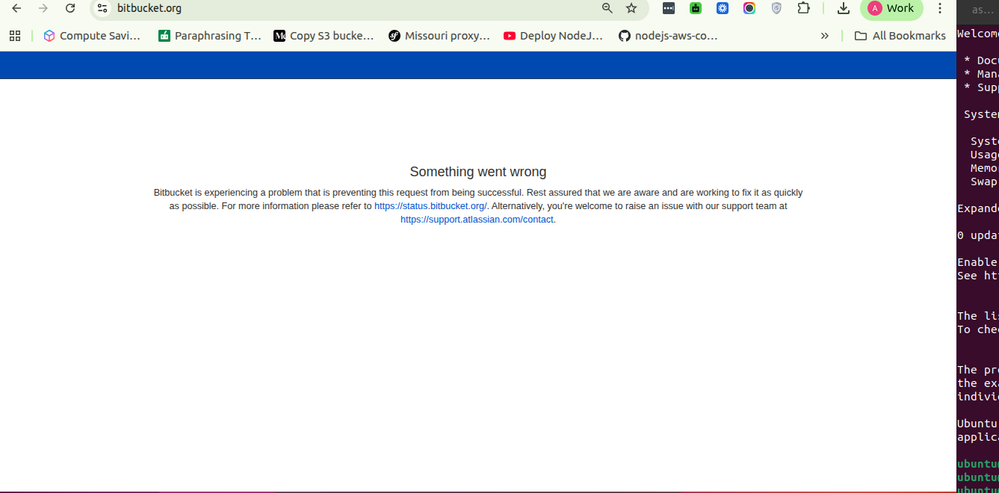Open the All Bookmarks folder
This screenshot has height=493, width=999.
(x=900, y=36)
